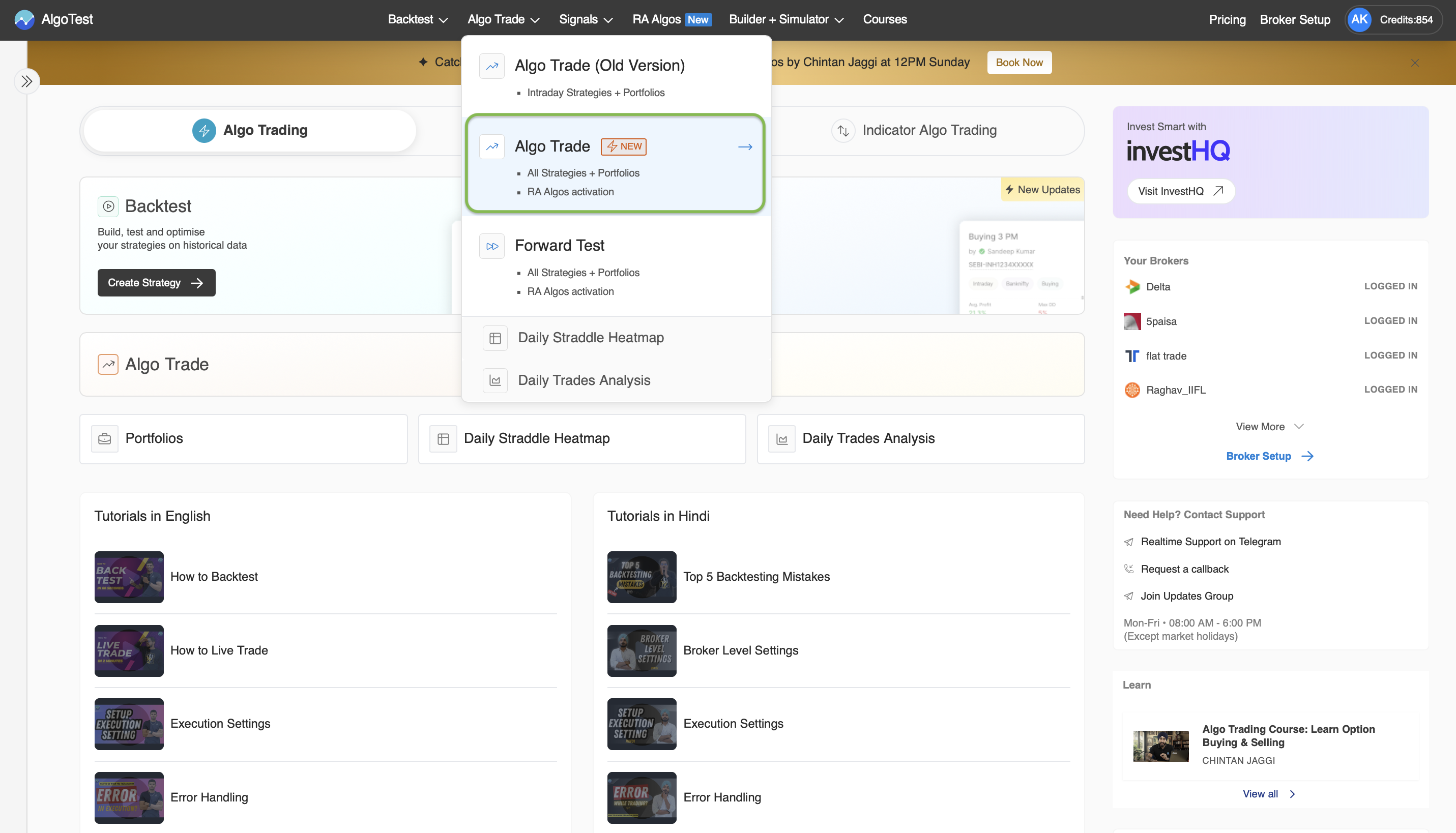Click the Algo Trade card chart icon
The width and height of the screenshot is (1456, 833).
[x=108, y=364]
